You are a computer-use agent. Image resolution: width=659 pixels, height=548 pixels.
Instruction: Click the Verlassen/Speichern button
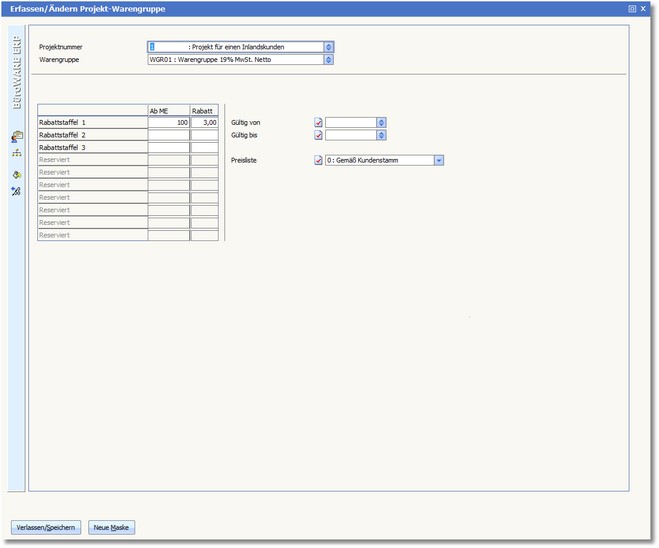tap(46, 527)
